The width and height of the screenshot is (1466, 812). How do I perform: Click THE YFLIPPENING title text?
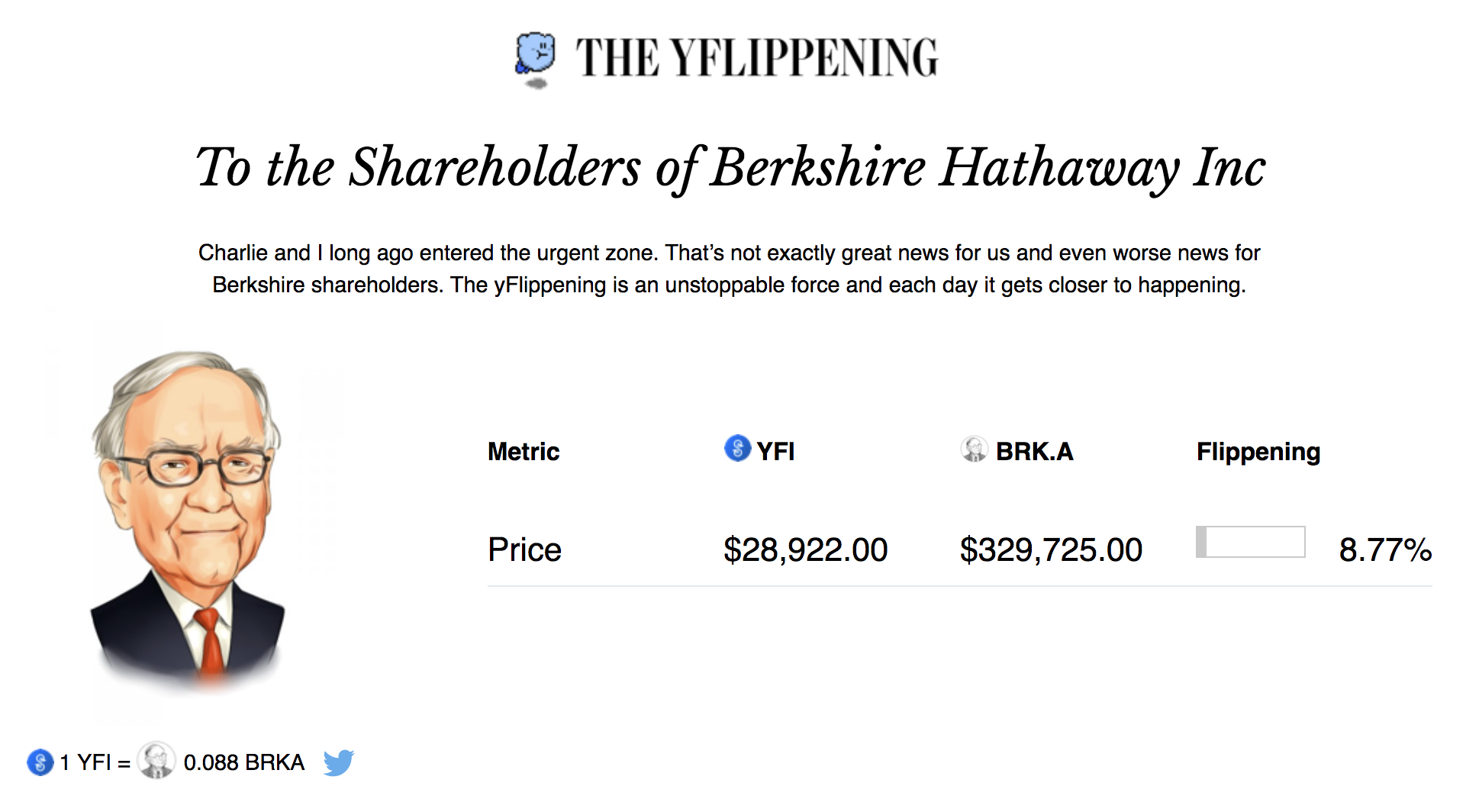click(757, 58)
